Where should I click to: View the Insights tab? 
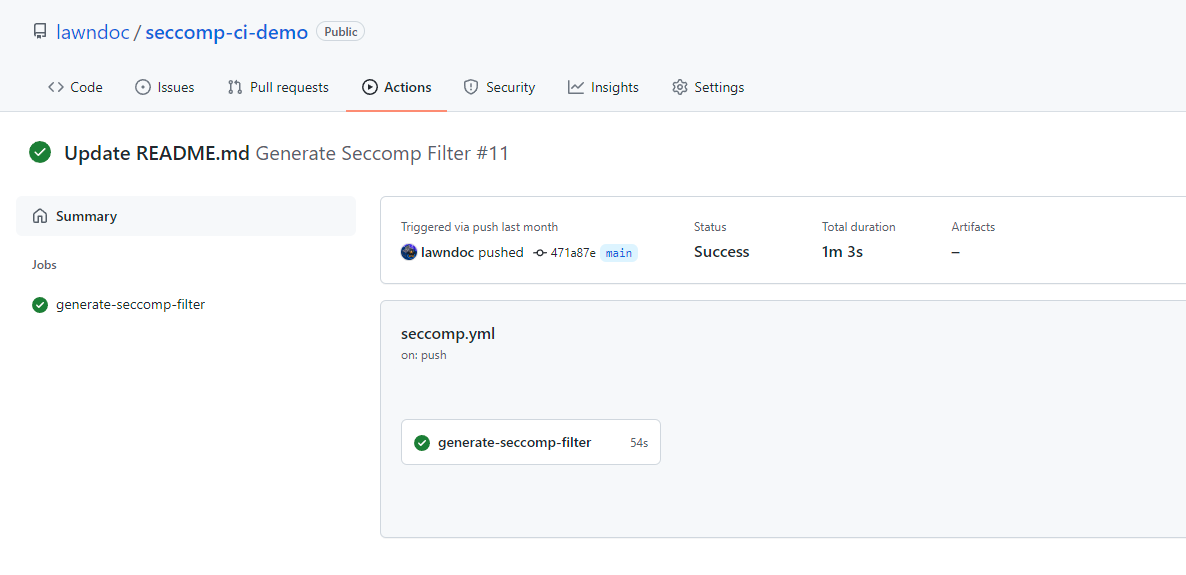tap(603, 87)
